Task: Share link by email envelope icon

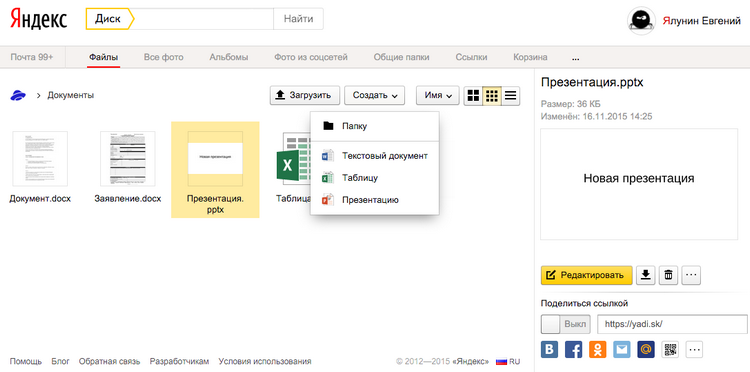Action: (x=621, y=350)
